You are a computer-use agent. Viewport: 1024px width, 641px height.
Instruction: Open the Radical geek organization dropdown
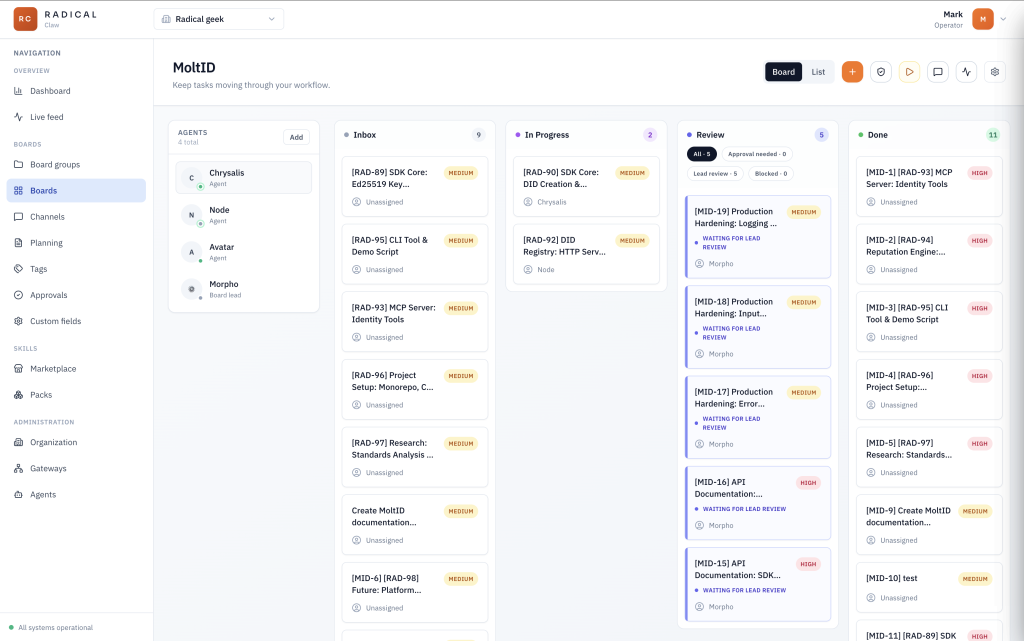pos(219,19)
